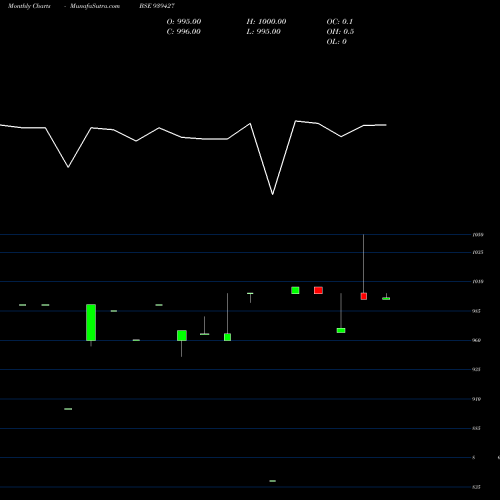Click the 960 price axis label
This screenshot has height=500, width=500.
[x=477, y=340]
